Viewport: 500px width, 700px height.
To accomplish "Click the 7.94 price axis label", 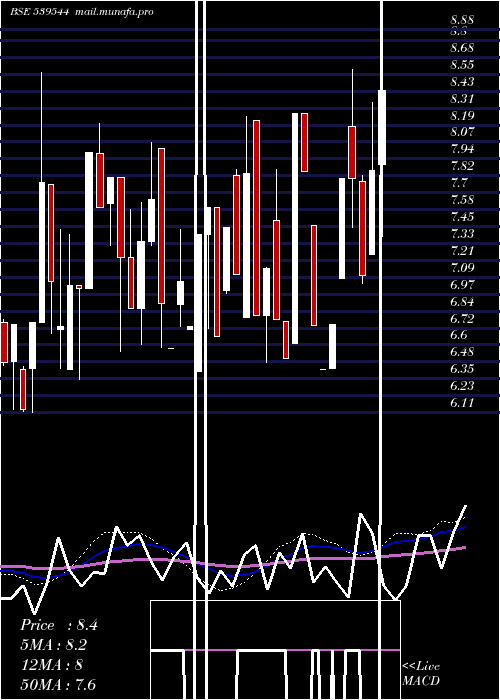I will [x=462, y=149].
